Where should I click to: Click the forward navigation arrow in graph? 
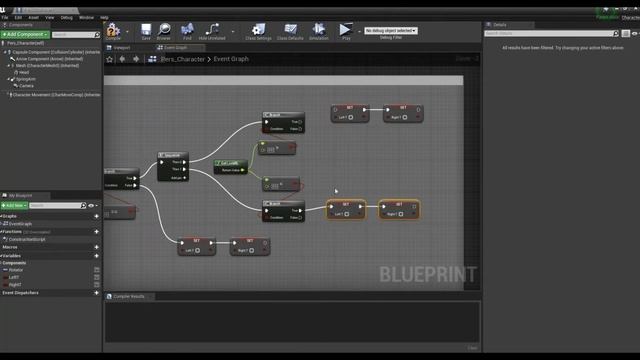[136, 59]
